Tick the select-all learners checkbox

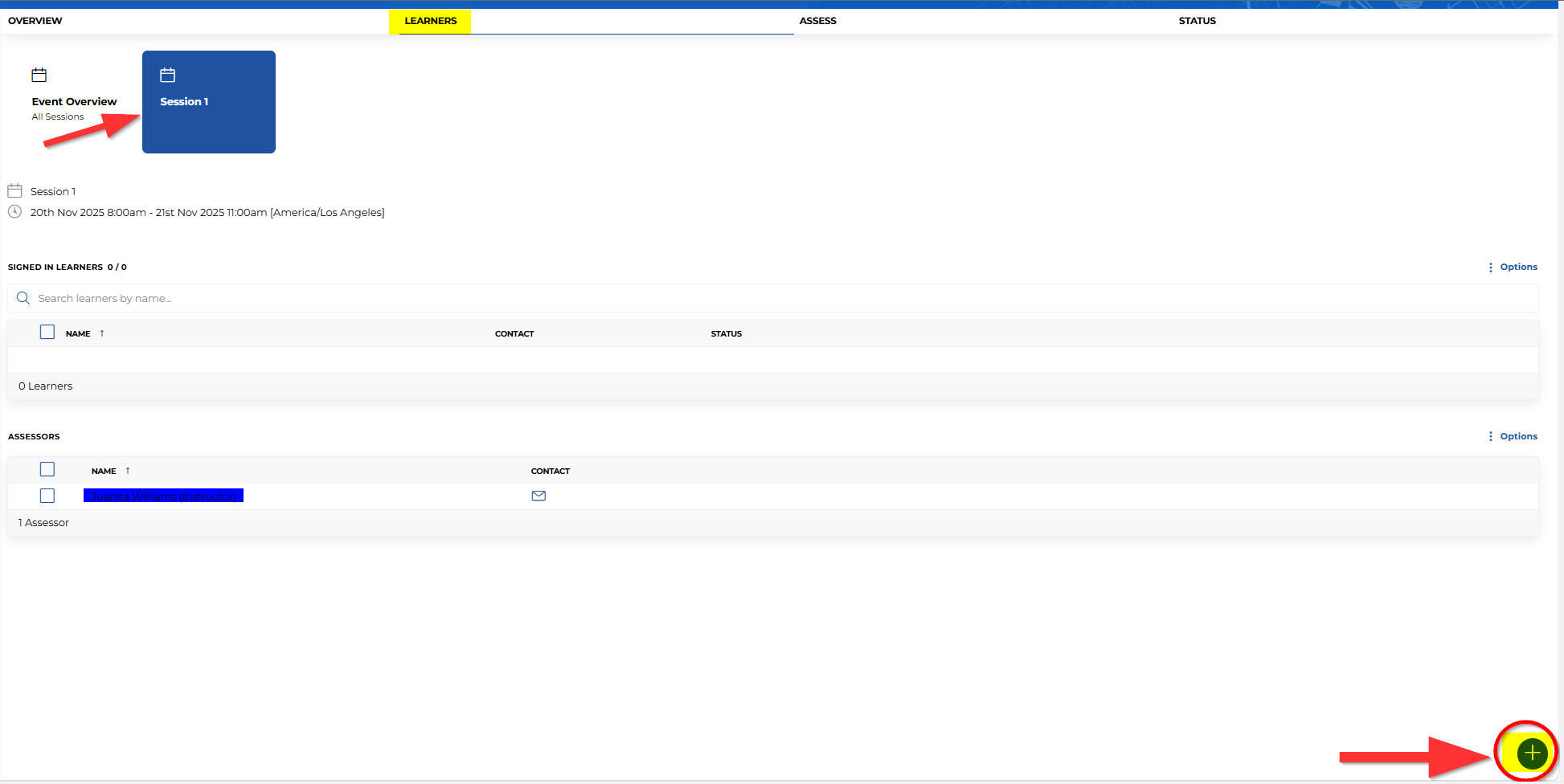coord(47,332)
